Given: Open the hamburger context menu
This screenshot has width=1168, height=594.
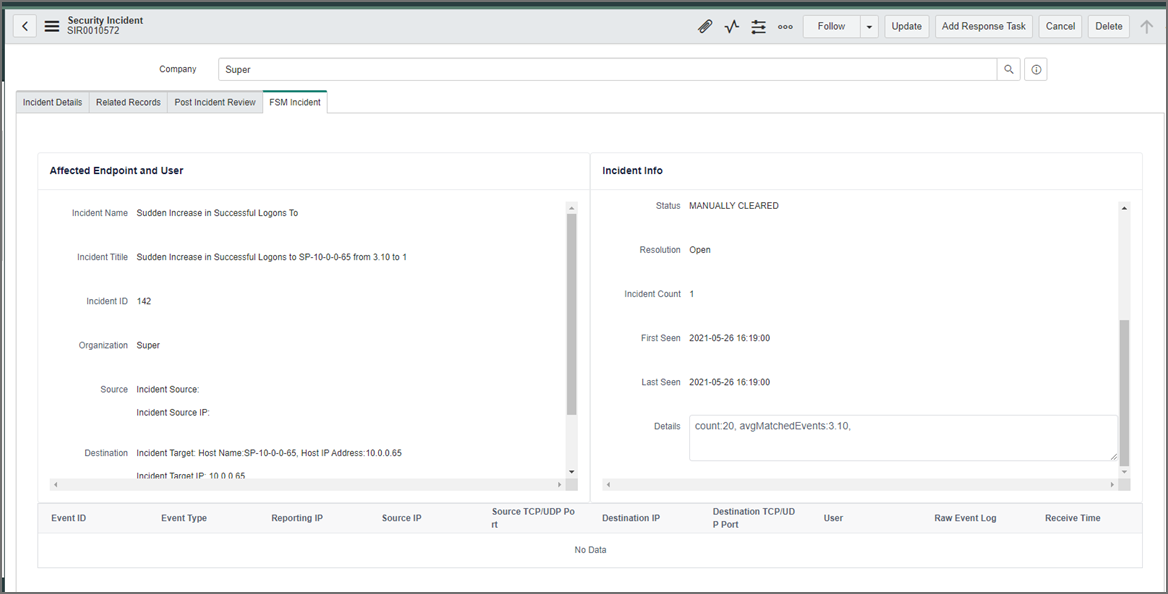Looking at the screenshot, I should click(51, 26).
